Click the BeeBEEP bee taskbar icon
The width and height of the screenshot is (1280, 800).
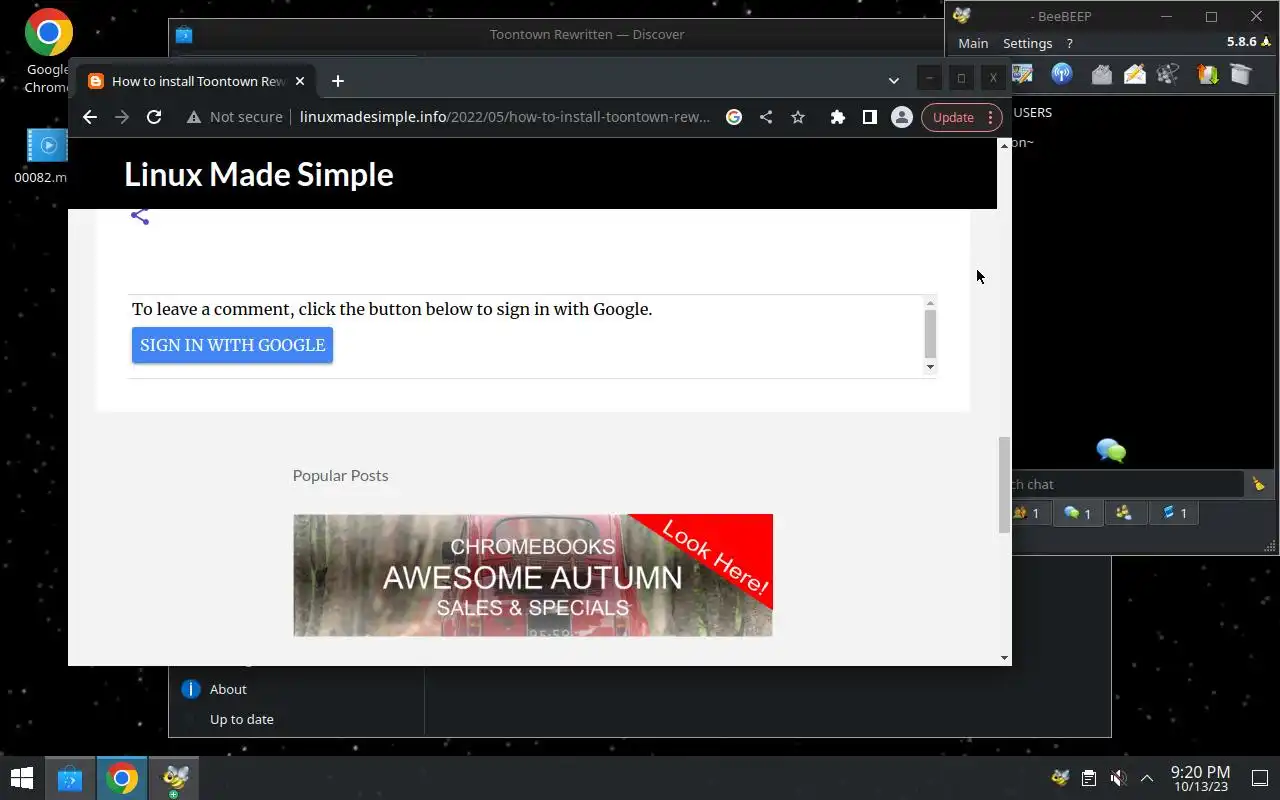click(x=176, y=778)
